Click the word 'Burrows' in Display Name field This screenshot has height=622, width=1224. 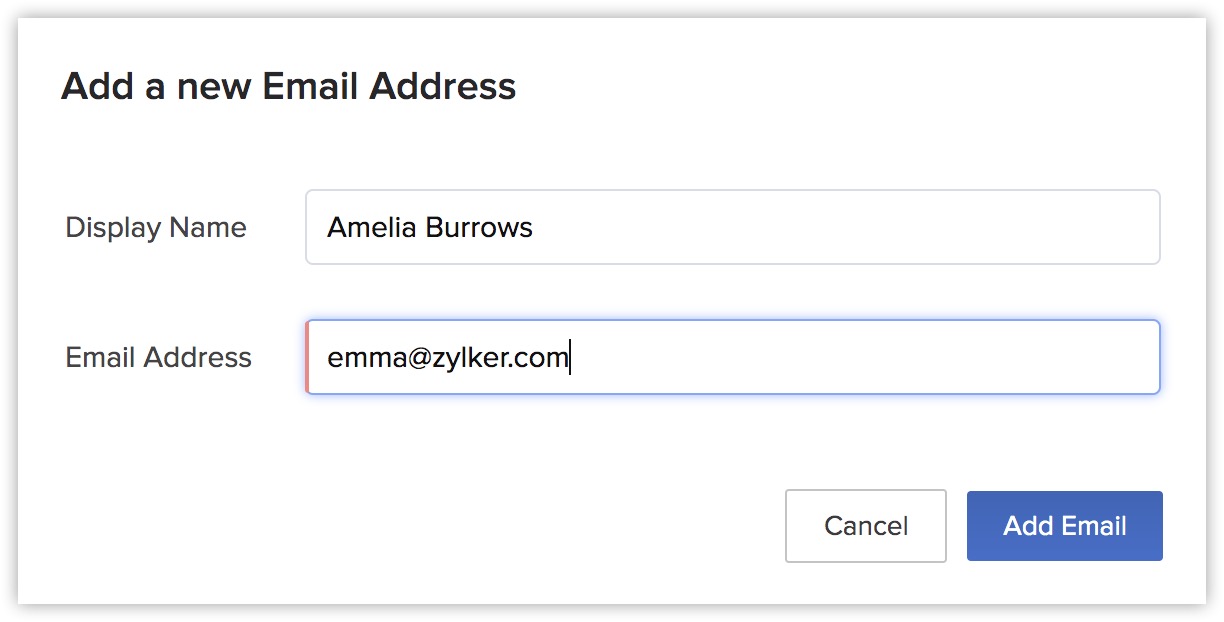[x=480, y=228]
